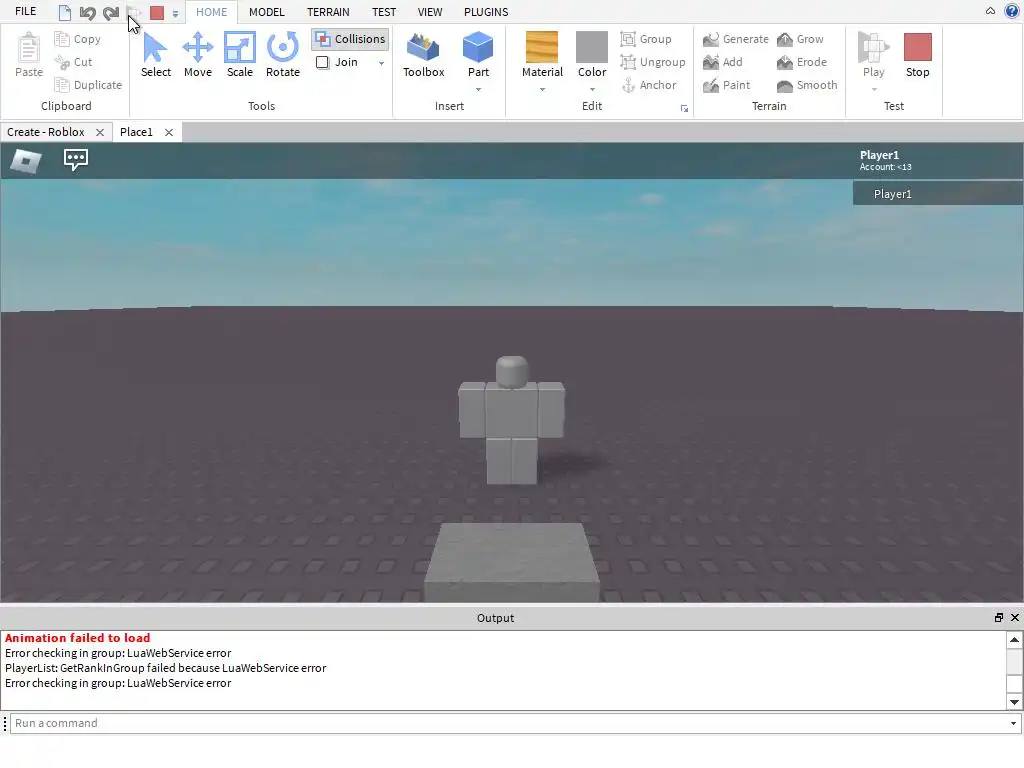Expand the Play mode dropdown arrow
The image size is (1024, 768).
874,89
